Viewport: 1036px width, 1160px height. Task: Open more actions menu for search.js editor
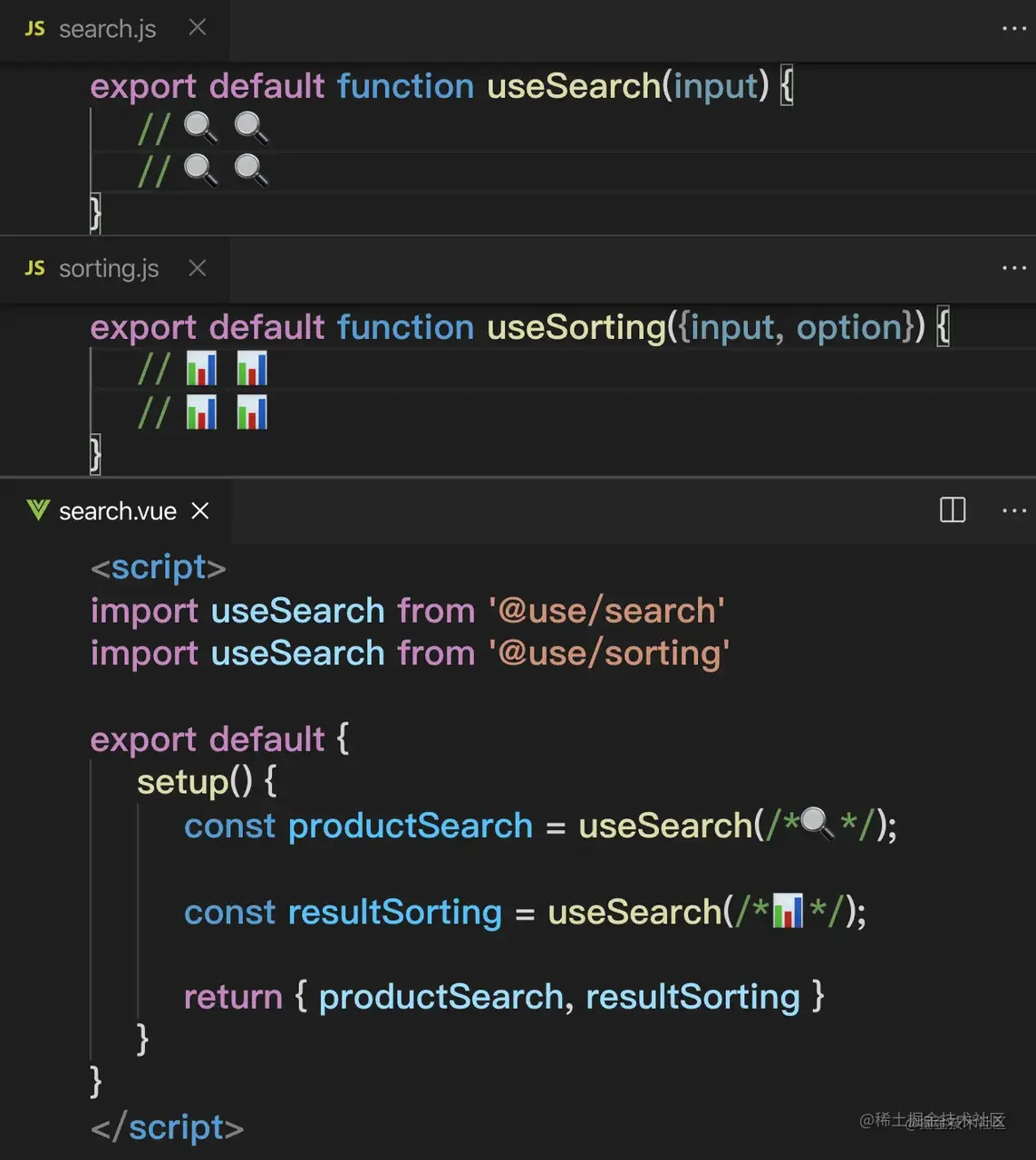(1014, 29)
